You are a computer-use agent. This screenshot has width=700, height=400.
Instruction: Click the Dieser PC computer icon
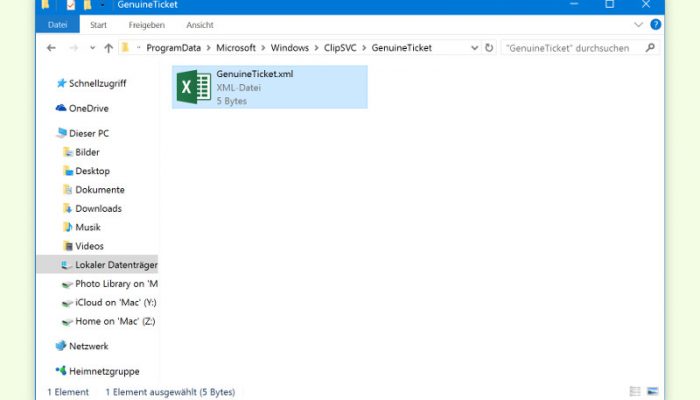[x=61, y=133]
